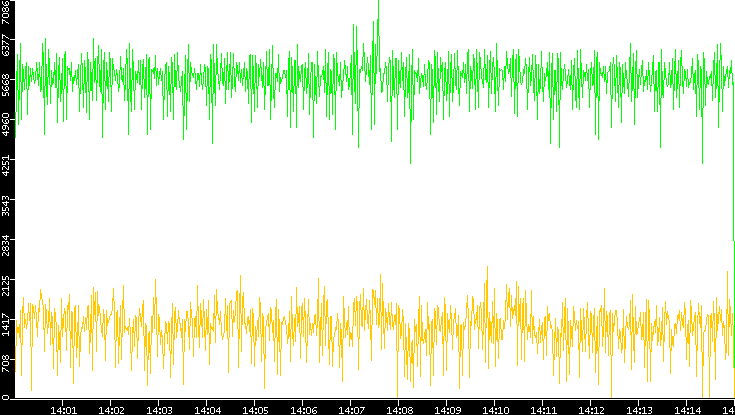The width and height of the screenshot is (735, 415).
Task: Select the 14:06 timestamp on x-axis
Action: [303, 410]
